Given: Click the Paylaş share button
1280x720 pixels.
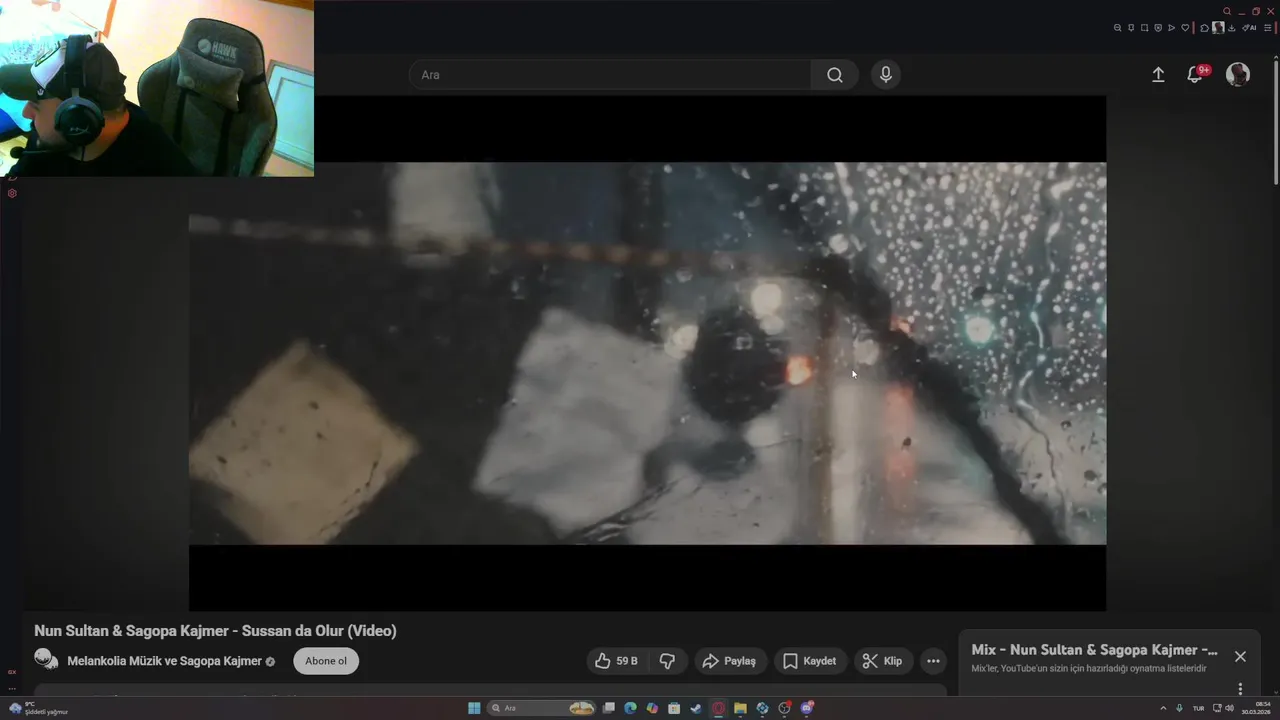Looking at the screenshot, I should point(730,661).
